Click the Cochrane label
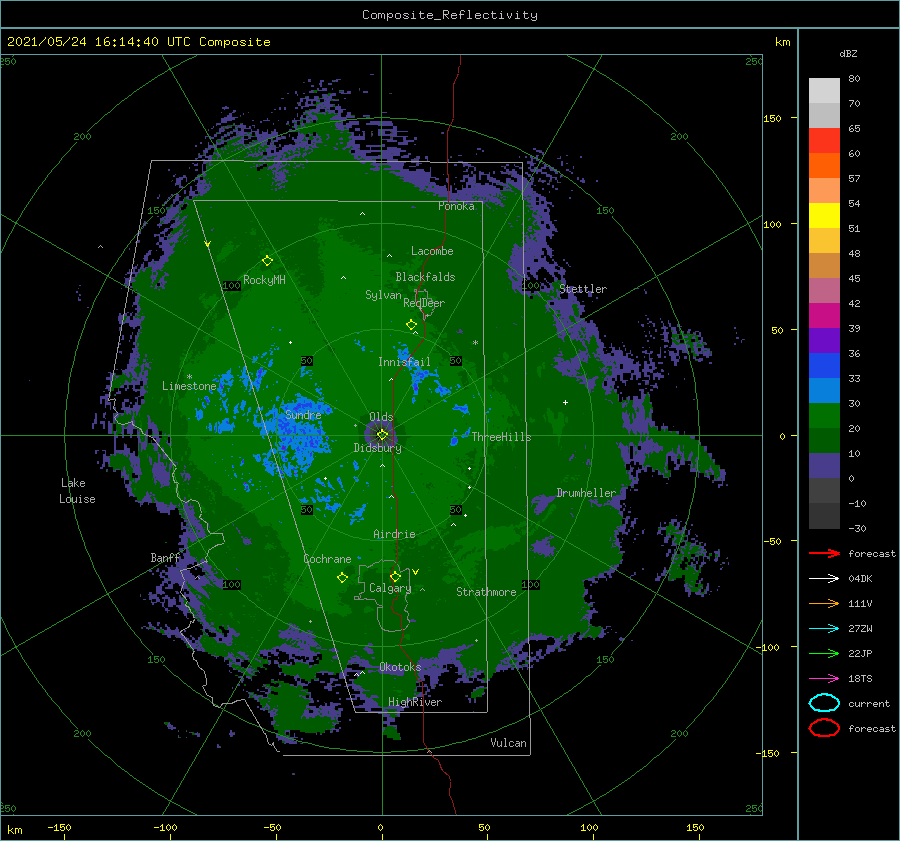The width and height of the screenshot is (900, 841). (327, 559)
